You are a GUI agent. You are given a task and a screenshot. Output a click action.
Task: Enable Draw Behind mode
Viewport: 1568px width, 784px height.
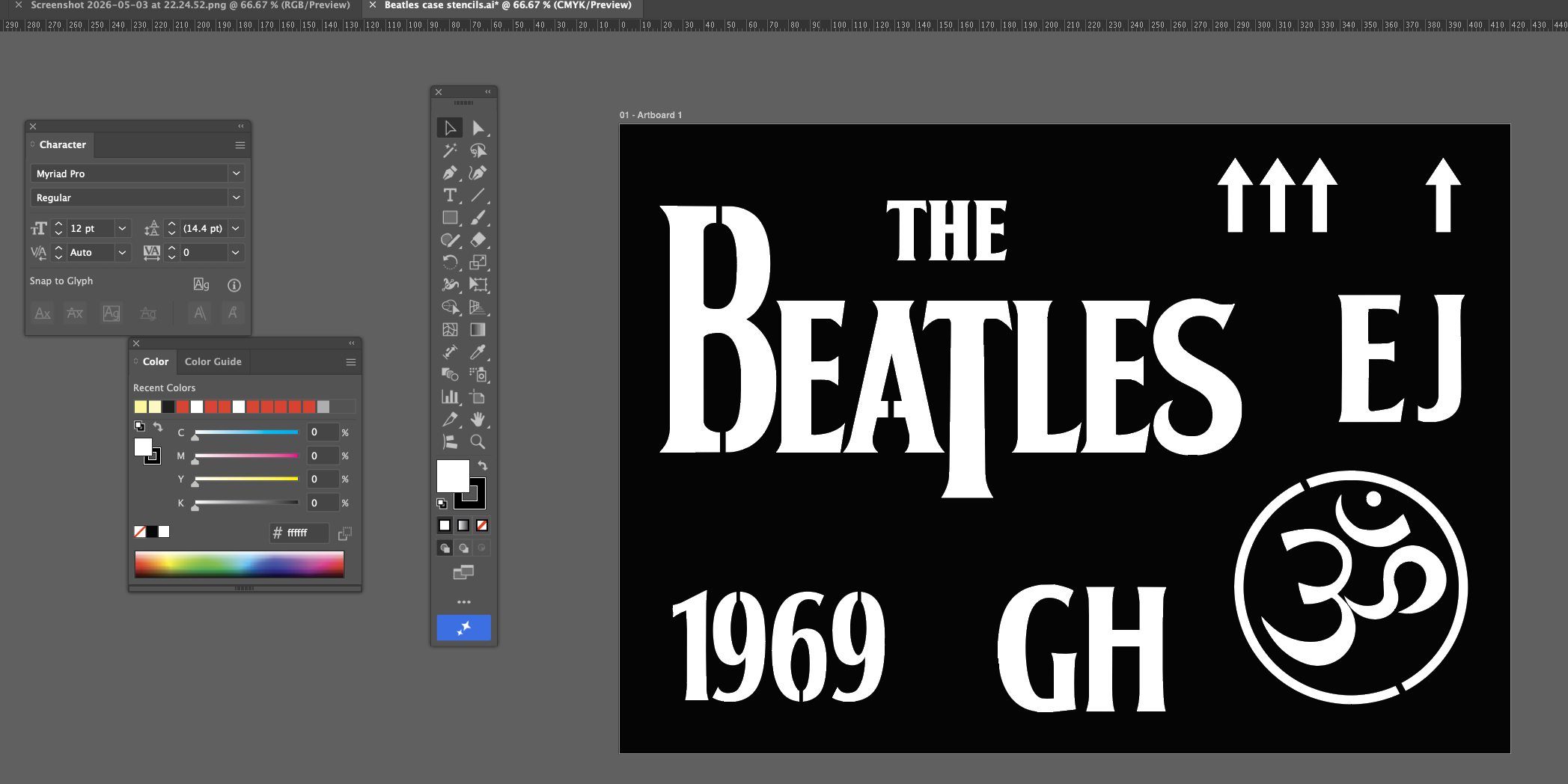pos(463,548)
